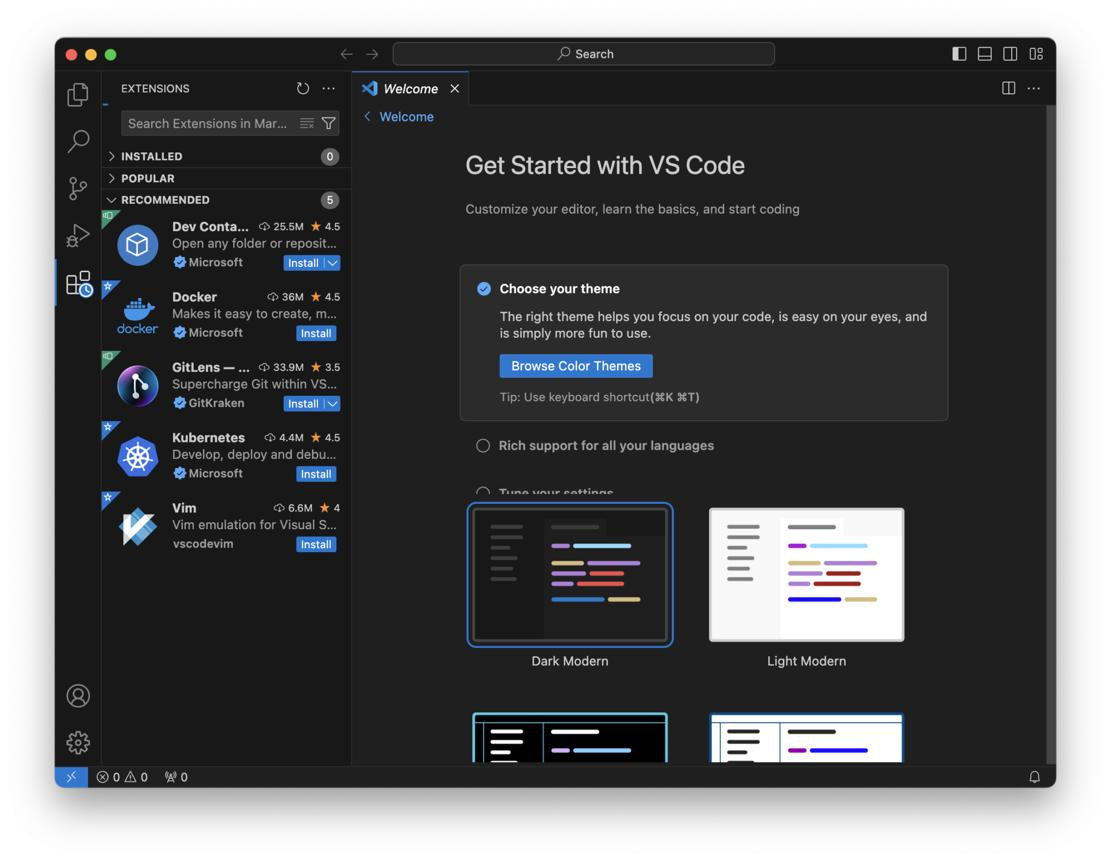Screen dimensions: 1111x860
Task: Choose the dark high contrast theme preview
Action: coord(570,737)
